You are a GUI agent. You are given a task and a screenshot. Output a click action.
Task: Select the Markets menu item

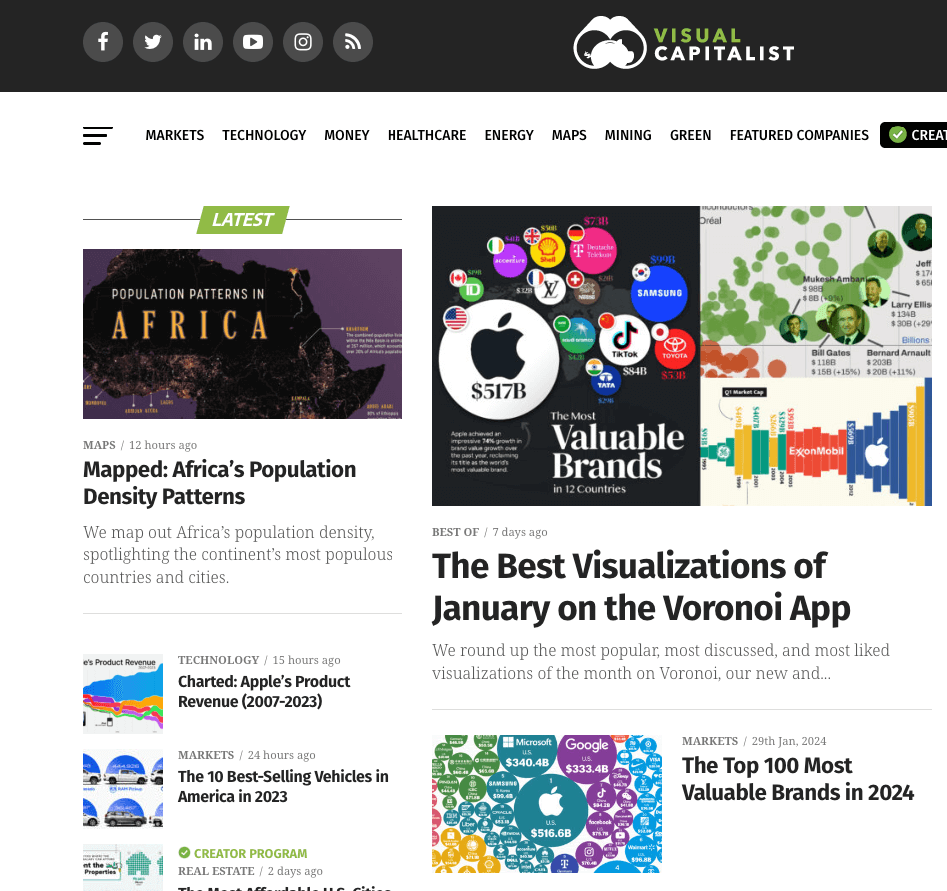174,135
